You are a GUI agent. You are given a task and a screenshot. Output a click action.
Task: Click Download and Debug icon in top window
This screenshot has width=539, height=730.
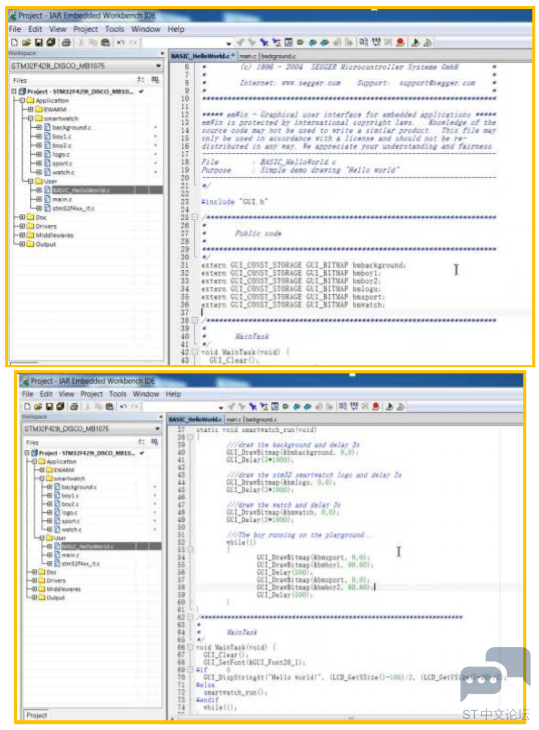coord(415,42)
